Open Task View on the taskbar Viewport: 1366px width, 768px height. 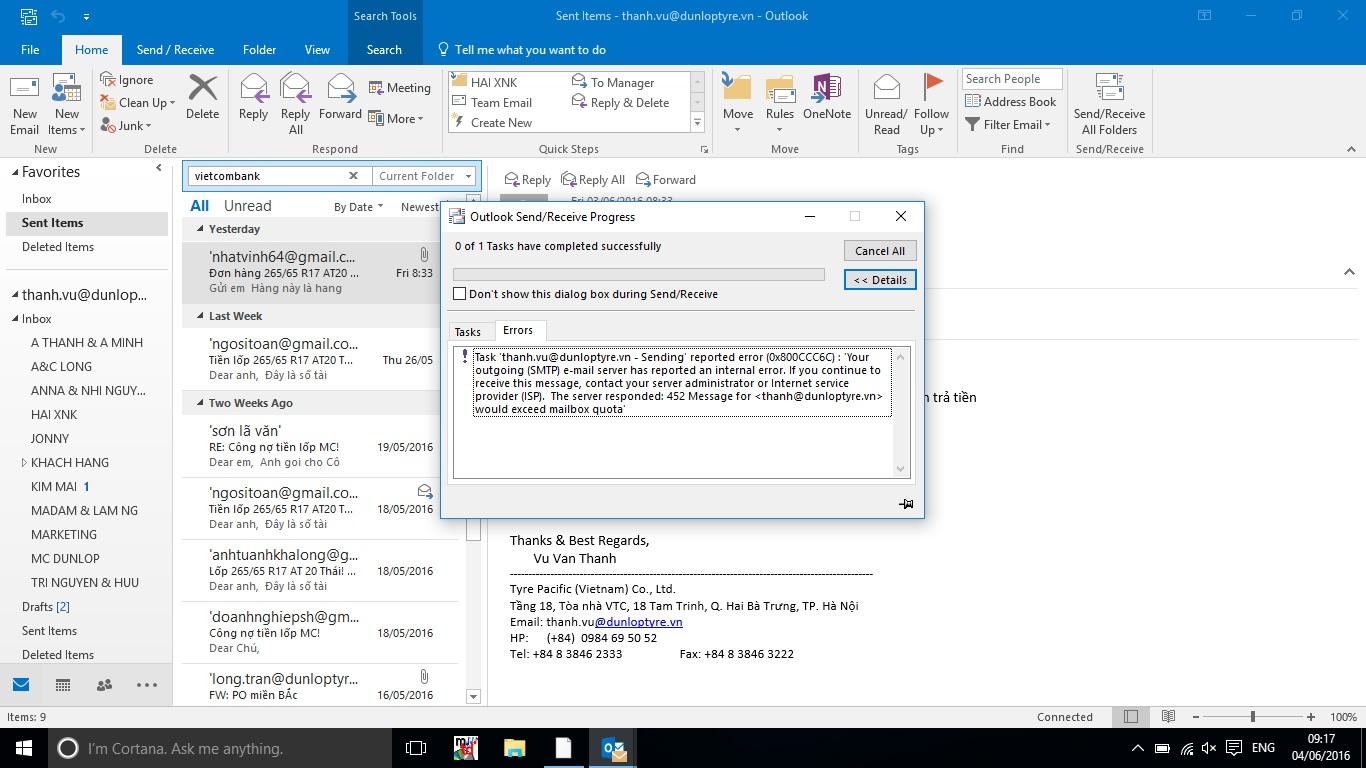coord(416,748)
